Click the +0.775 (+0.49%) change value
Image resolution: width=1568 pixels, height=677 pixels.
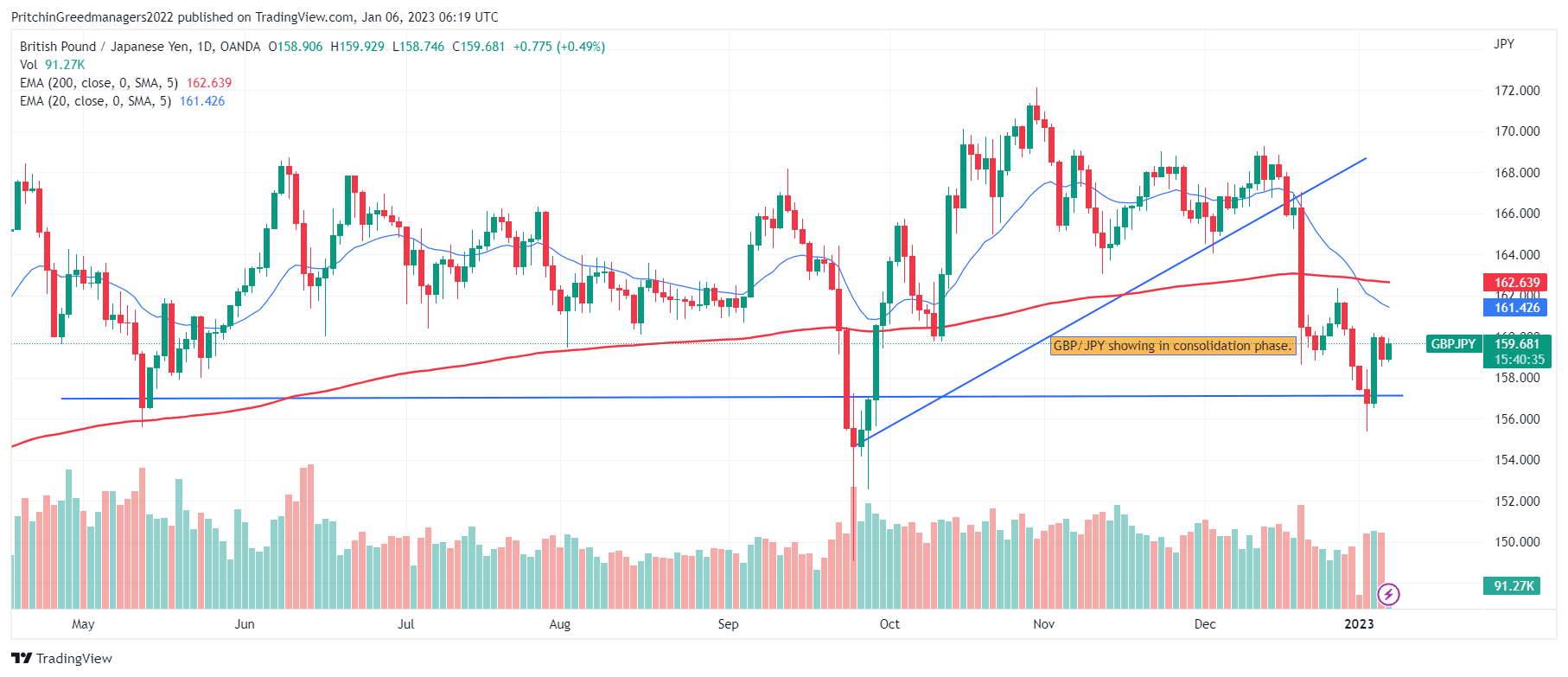click(559, 47)
